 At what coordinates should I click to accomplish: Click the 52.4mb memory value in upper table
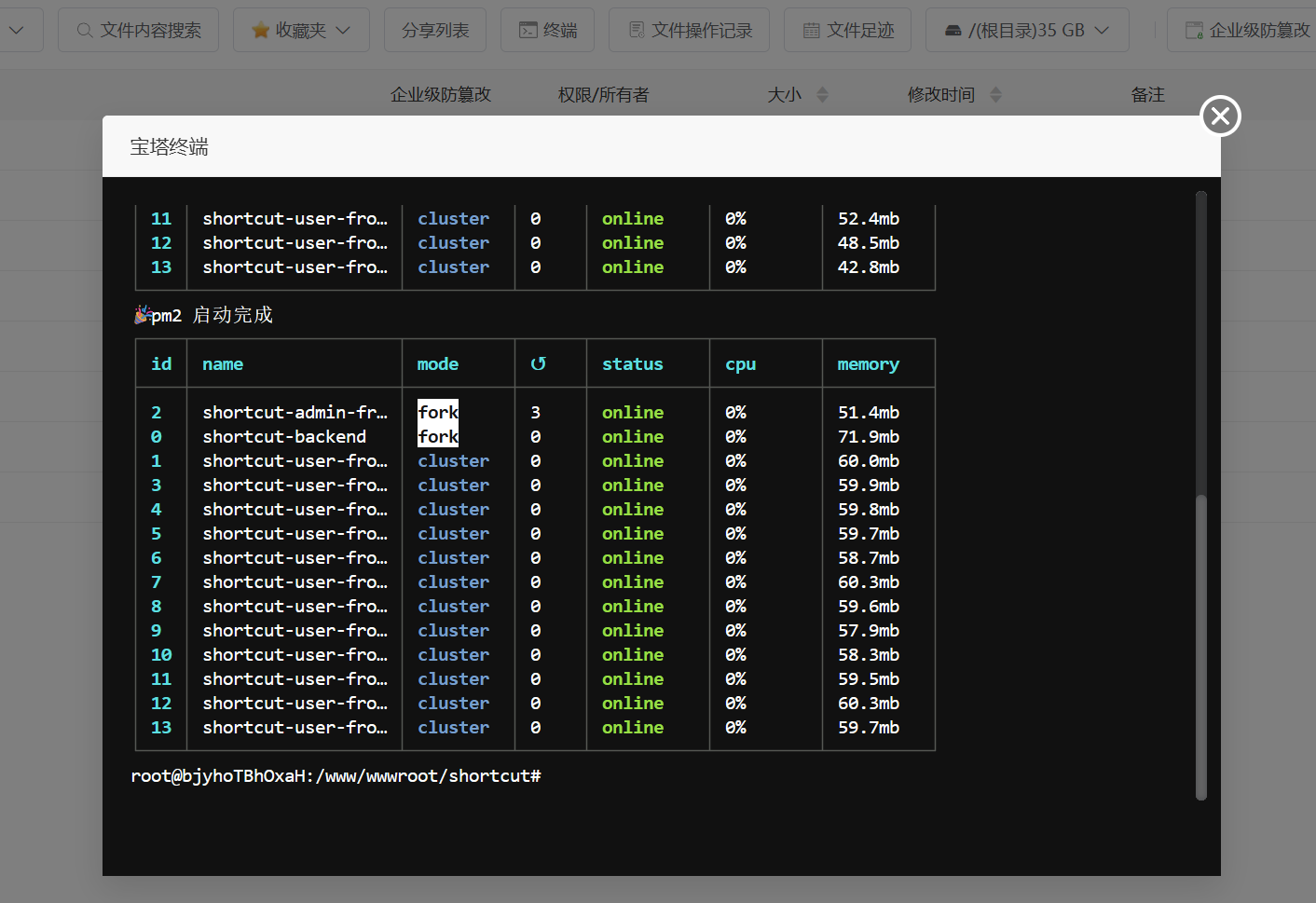[x=869, y=218]
